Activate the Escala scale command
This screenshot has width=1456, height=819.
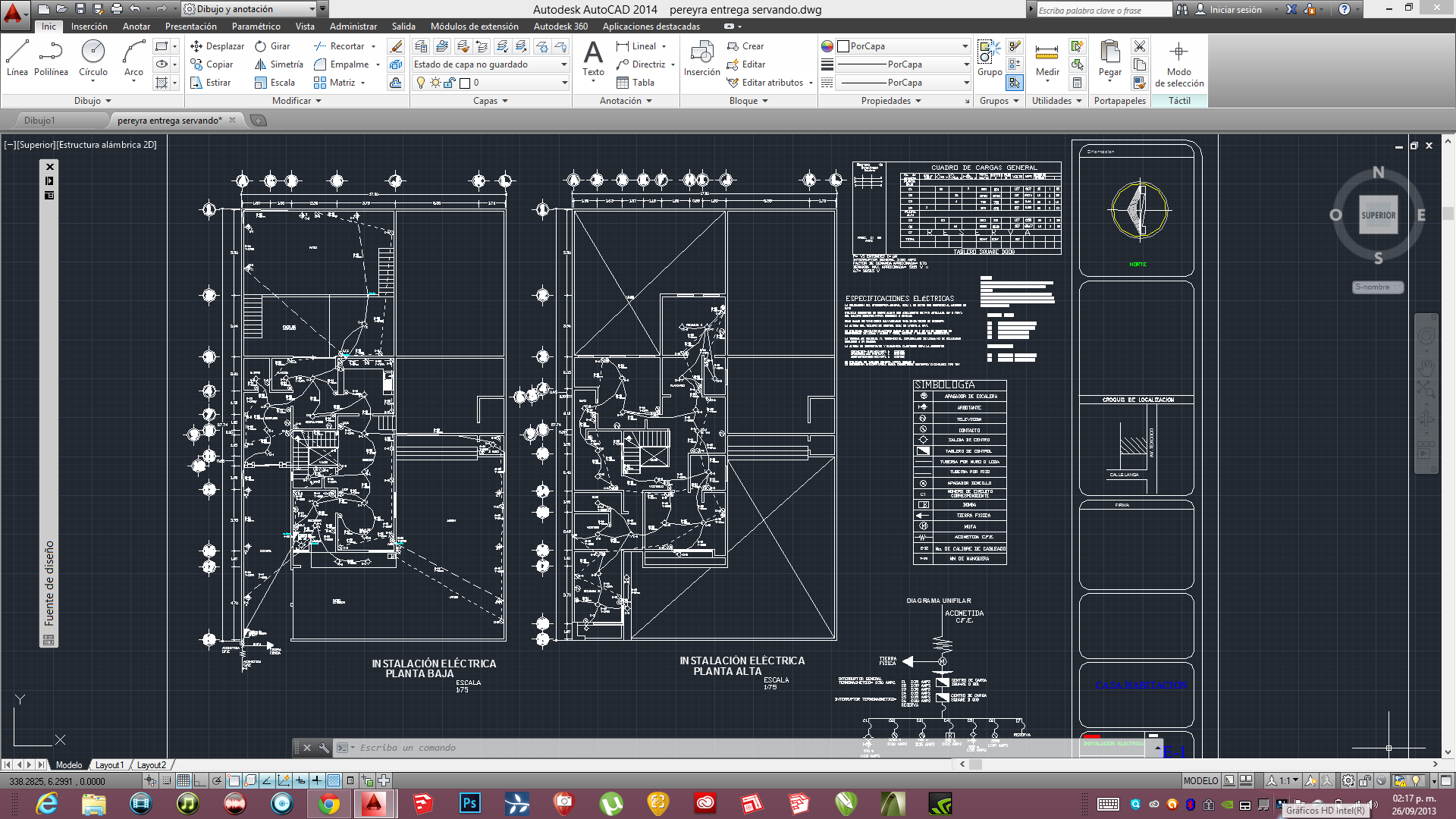[x=275, y=83]
